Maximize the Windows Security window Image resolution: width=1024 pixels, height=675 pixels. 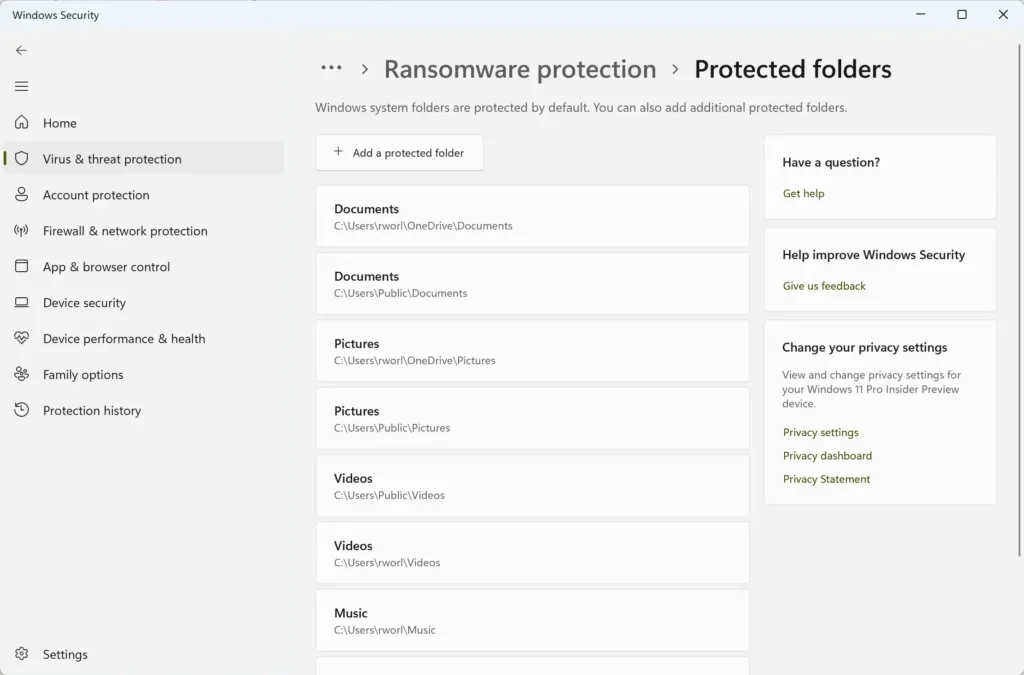962,14
